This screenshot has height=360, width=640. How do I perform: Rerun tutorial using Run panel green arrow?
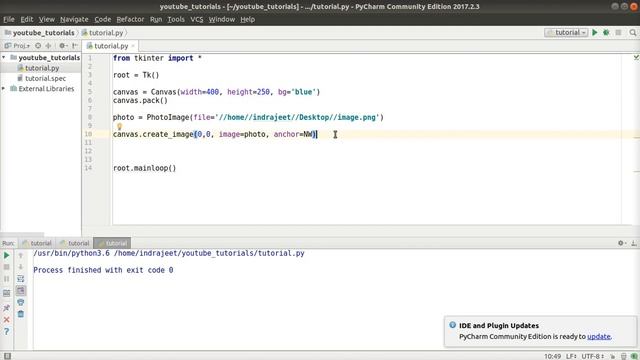pos(7,256)
